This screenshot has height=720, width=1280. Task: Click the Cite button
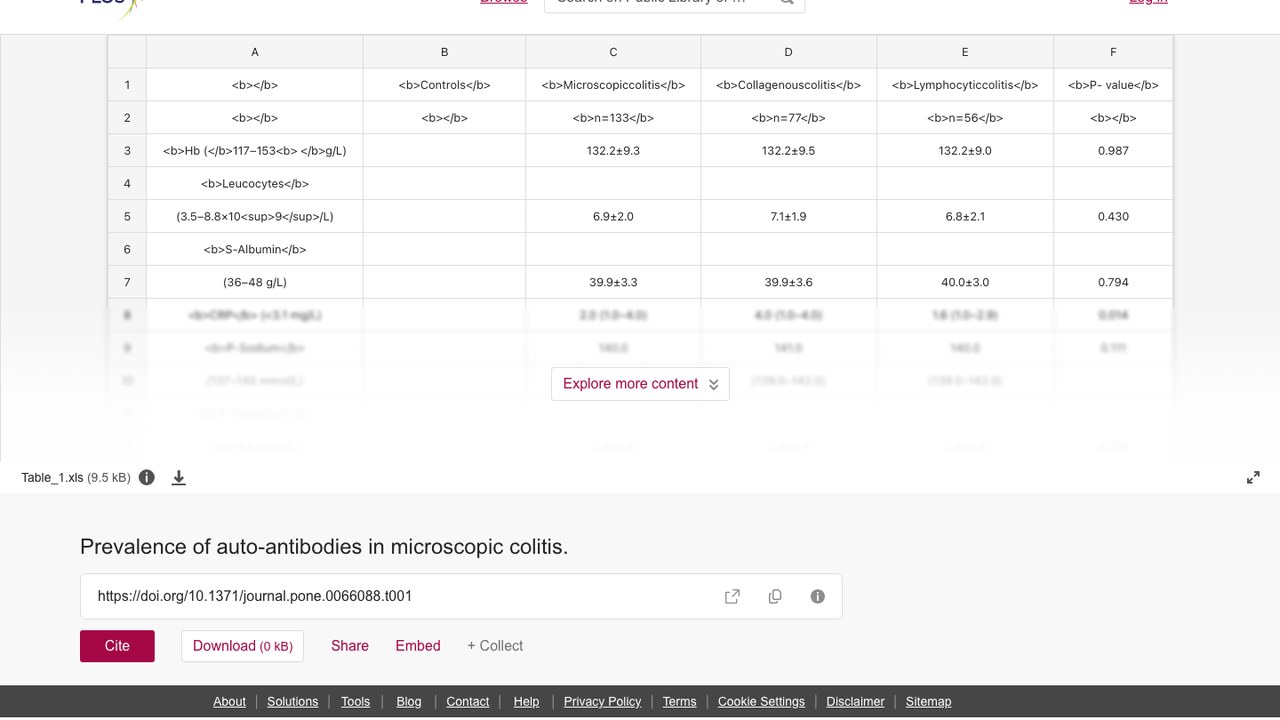(117, 646)
